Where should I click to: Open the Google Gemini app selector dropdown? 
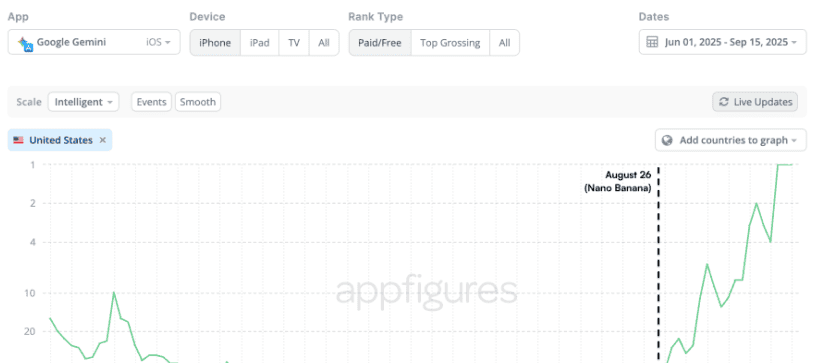(x=94, y=42)
